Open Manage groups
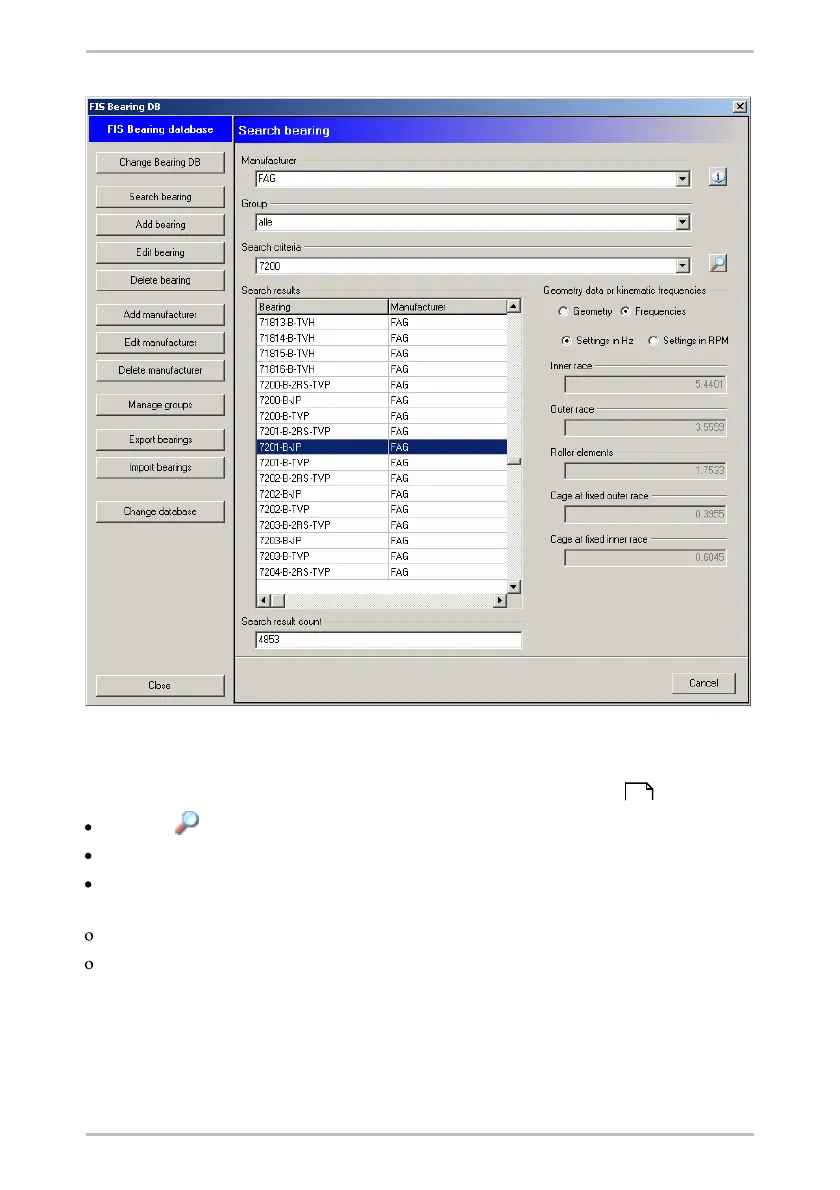Screen dimensions: 840x1190 (160, 405)
